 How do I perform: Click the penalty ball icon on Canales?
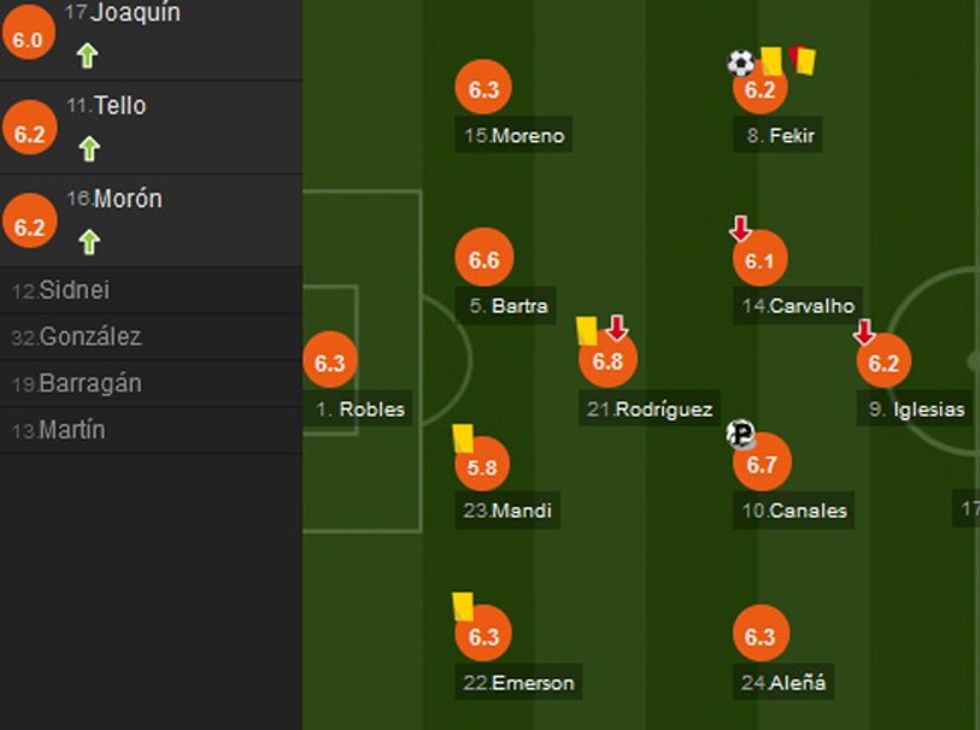point(741,434)
